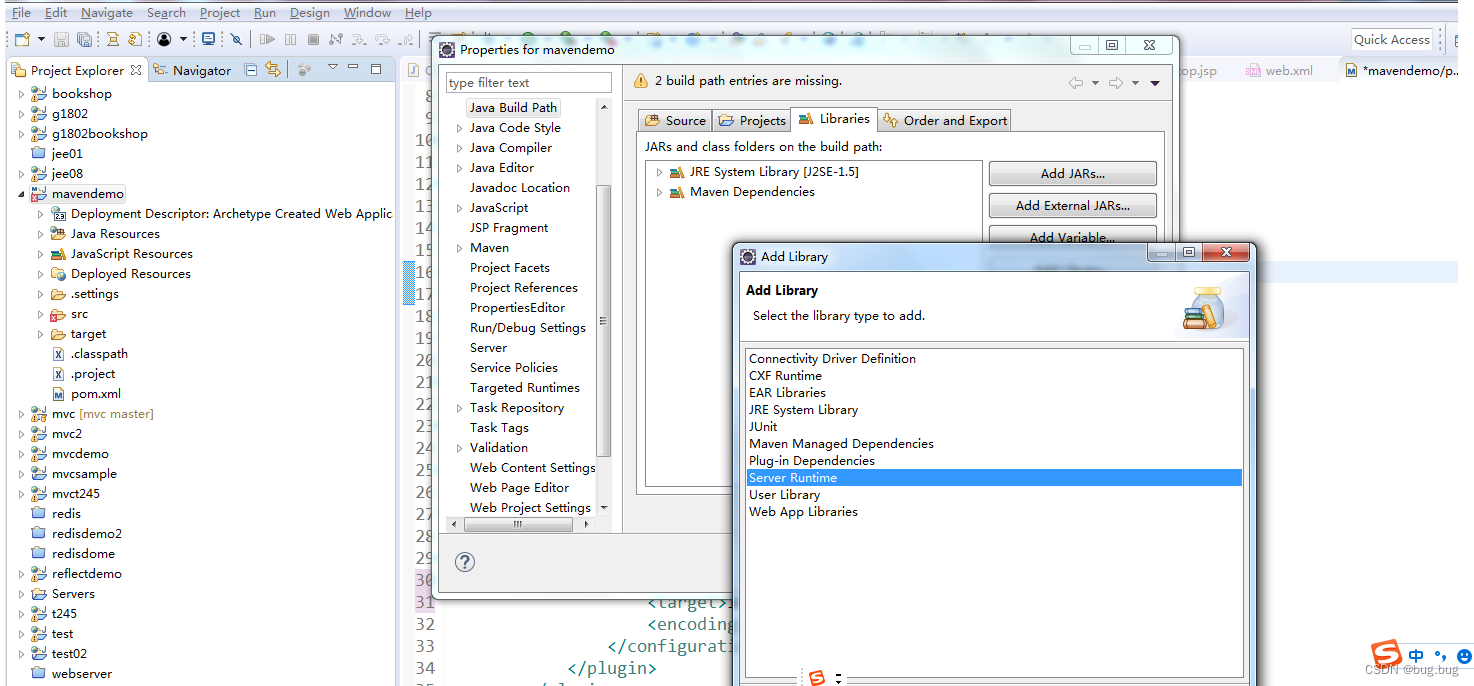Click the properties list vertical scrollbar

coord(603,320)
